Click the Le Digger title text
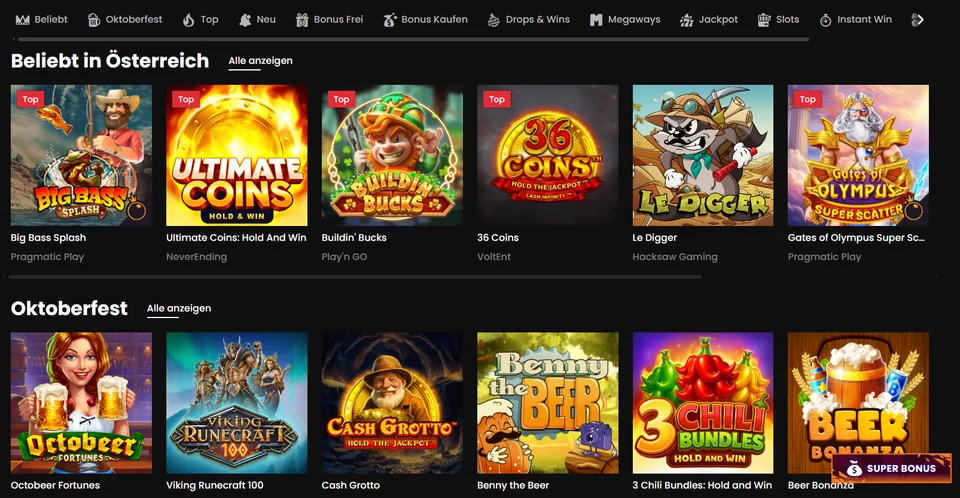Screen dimensions: 960x498 click(654, 238)
